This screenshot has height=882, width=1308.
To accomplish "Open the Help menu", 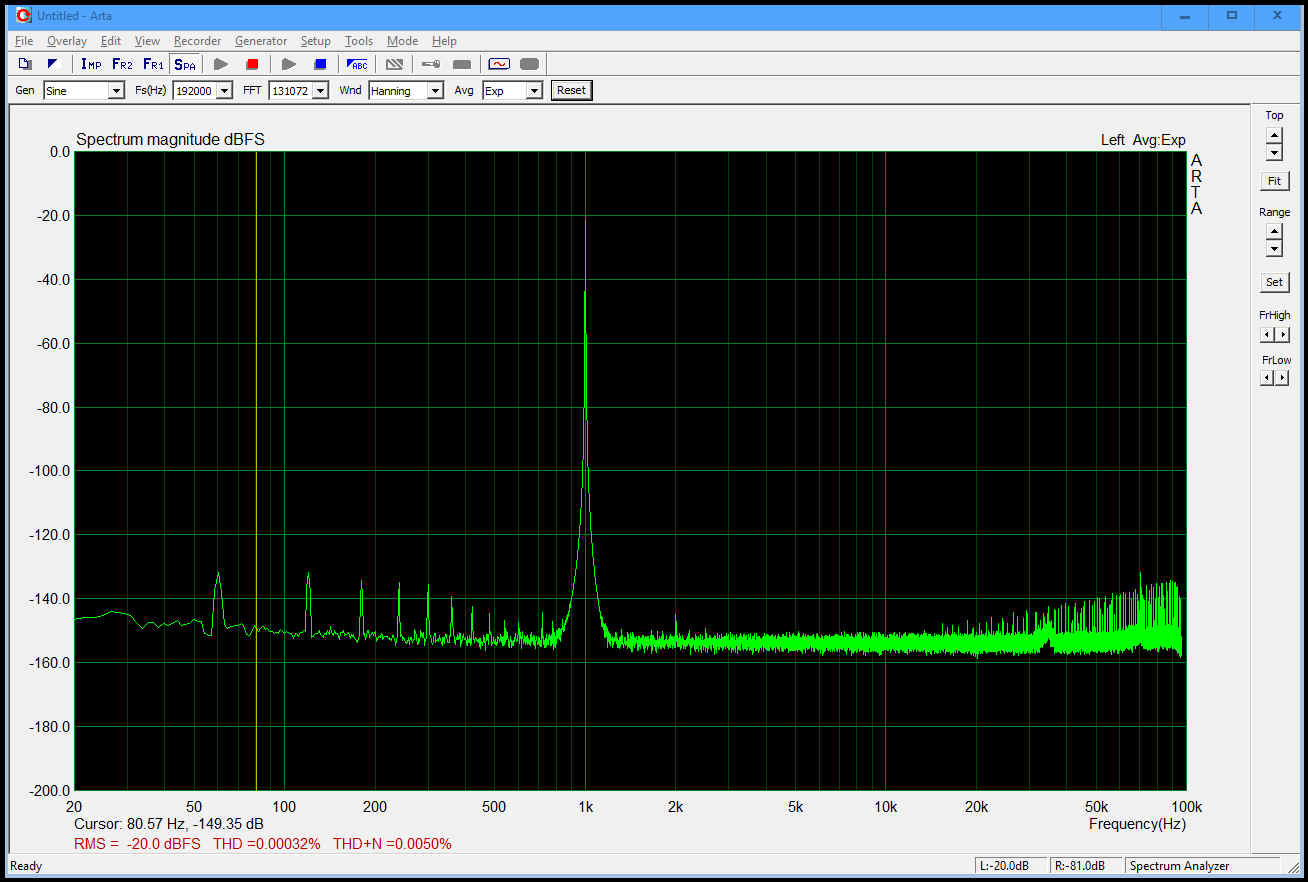I will click(x=444, y=41).
